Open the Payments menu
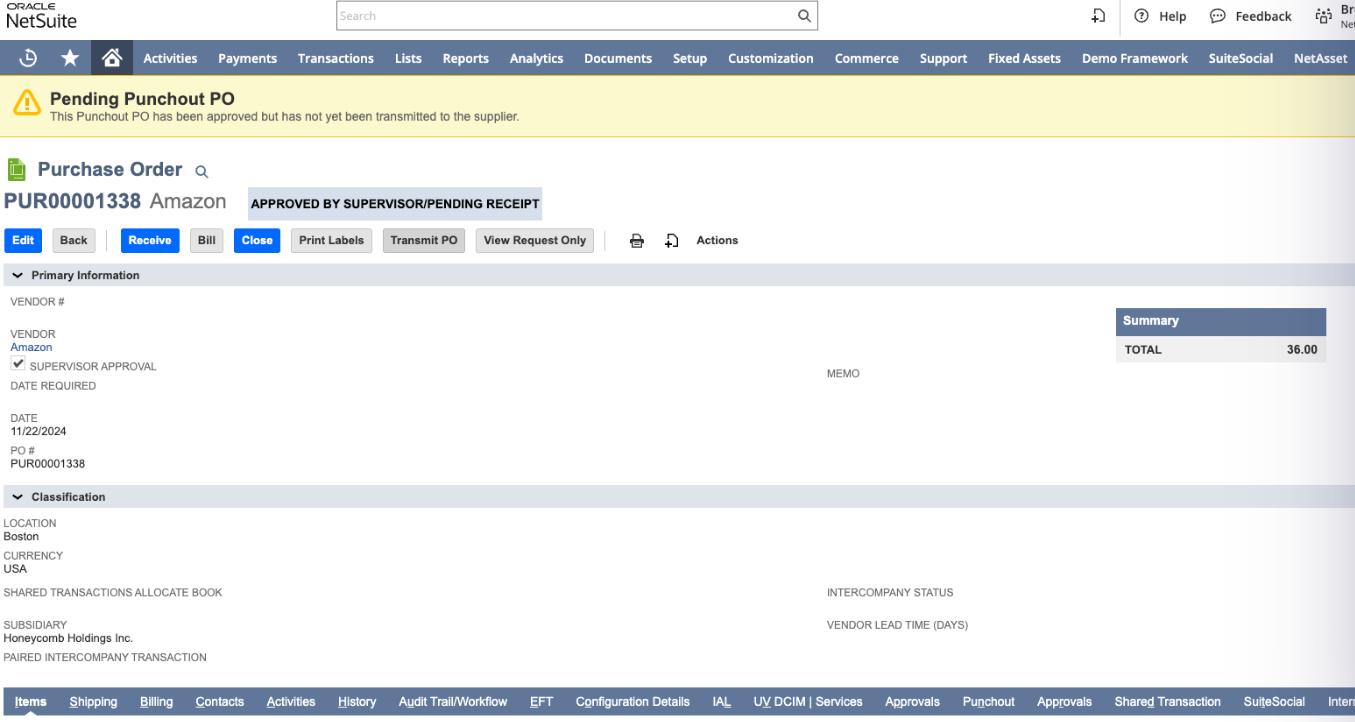Image resolution: width=1355 pixels, height=722 pixels. pos(248,58)
